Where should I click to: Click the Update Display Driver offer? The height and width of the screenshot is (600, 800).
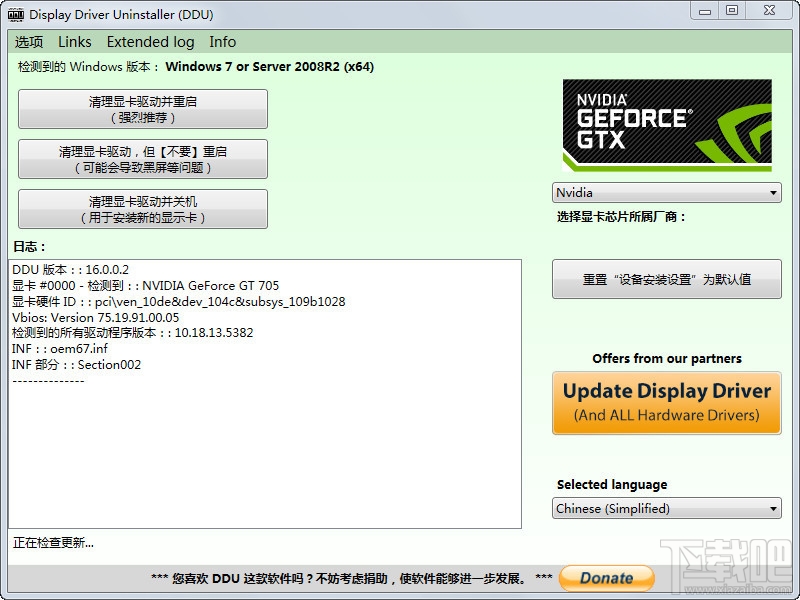[x=666, y=403]
